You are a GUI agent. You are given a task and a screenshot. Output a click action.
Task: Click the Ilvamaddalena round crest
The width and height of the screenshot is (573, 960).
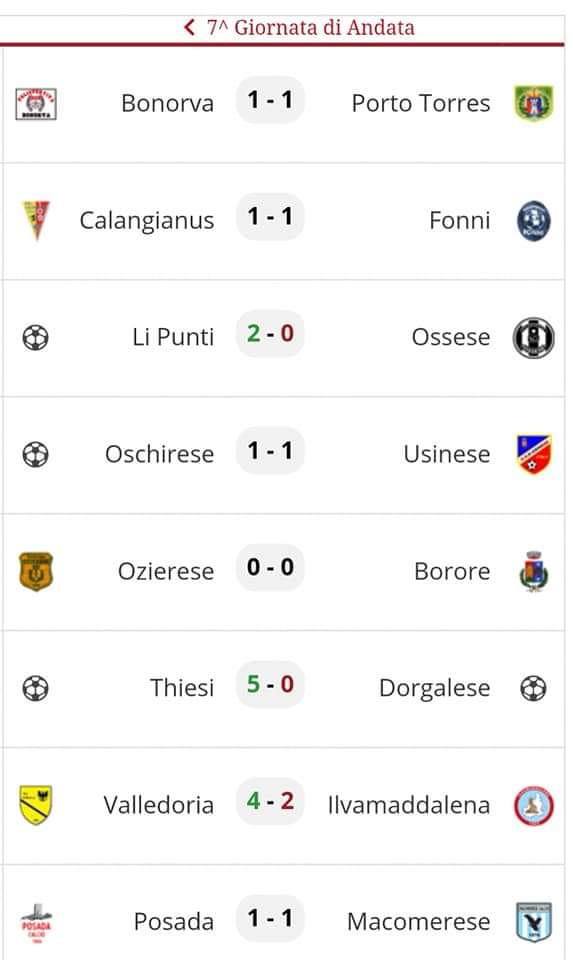[x=534, y=805]
